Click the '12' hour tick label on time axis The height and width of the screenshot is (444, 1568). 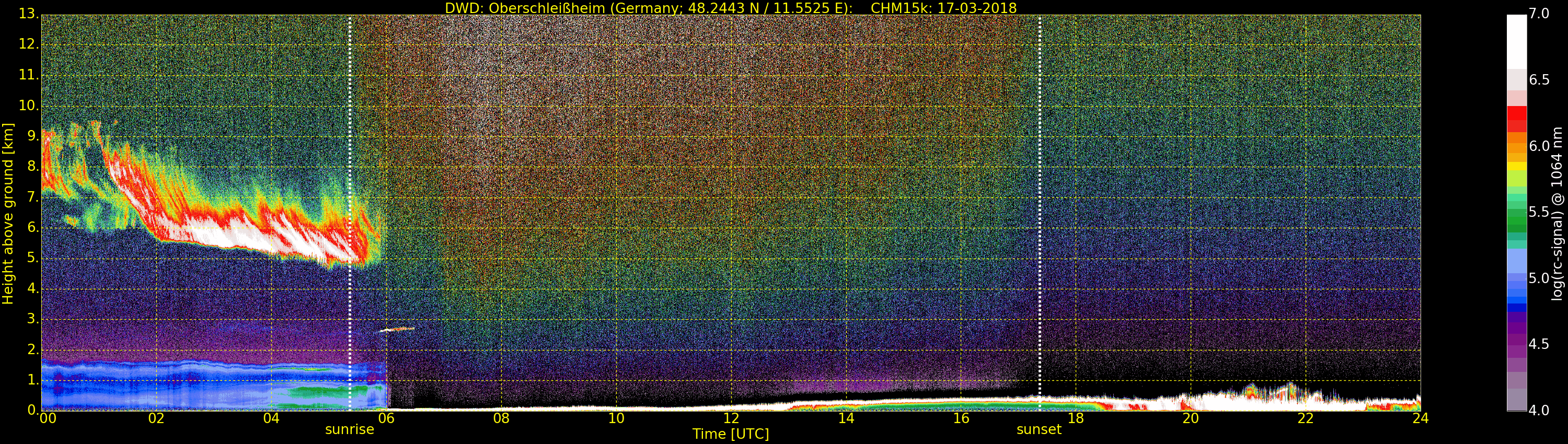(731, 418)
